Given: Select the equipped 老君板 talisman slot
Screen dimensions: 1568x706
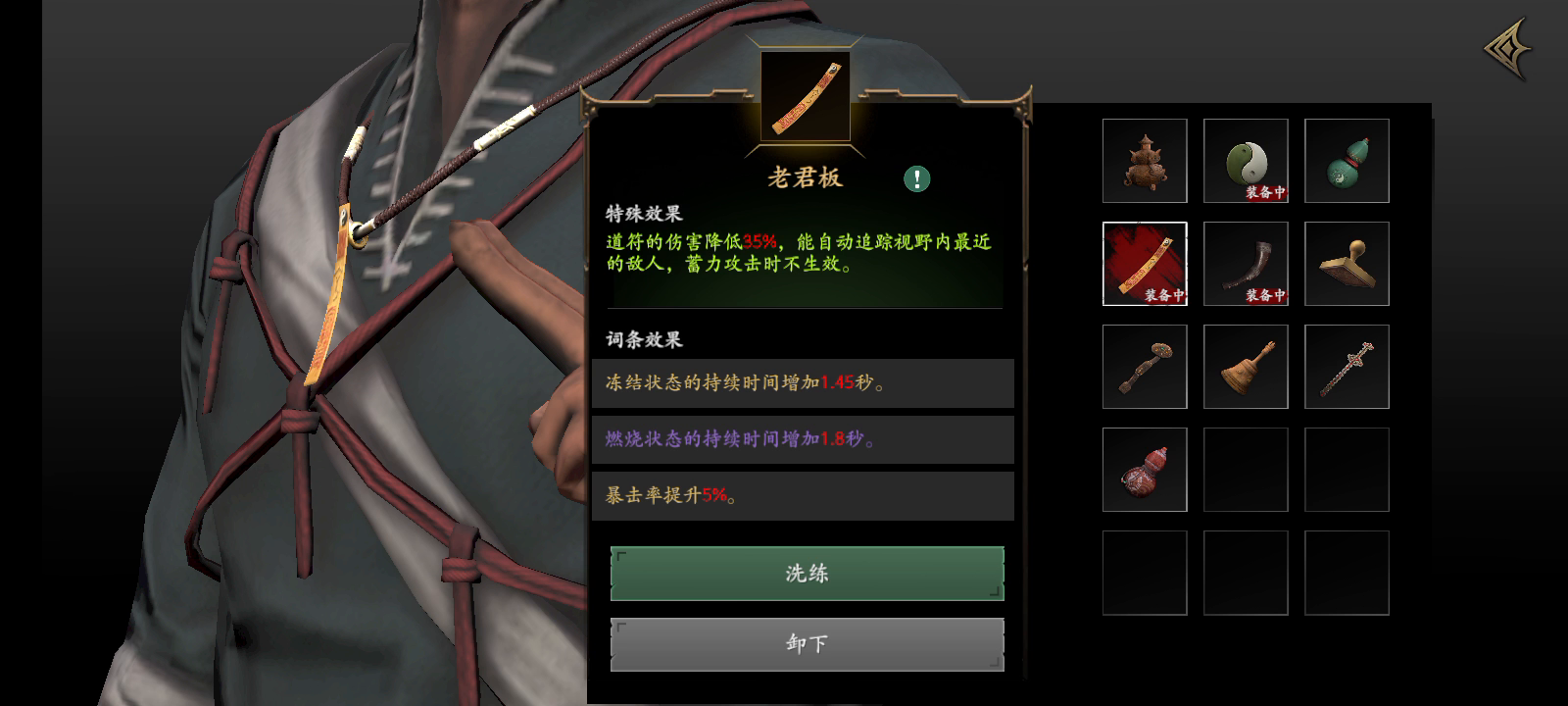Looking at the screenshot, I should click(x=1145, y=264).
